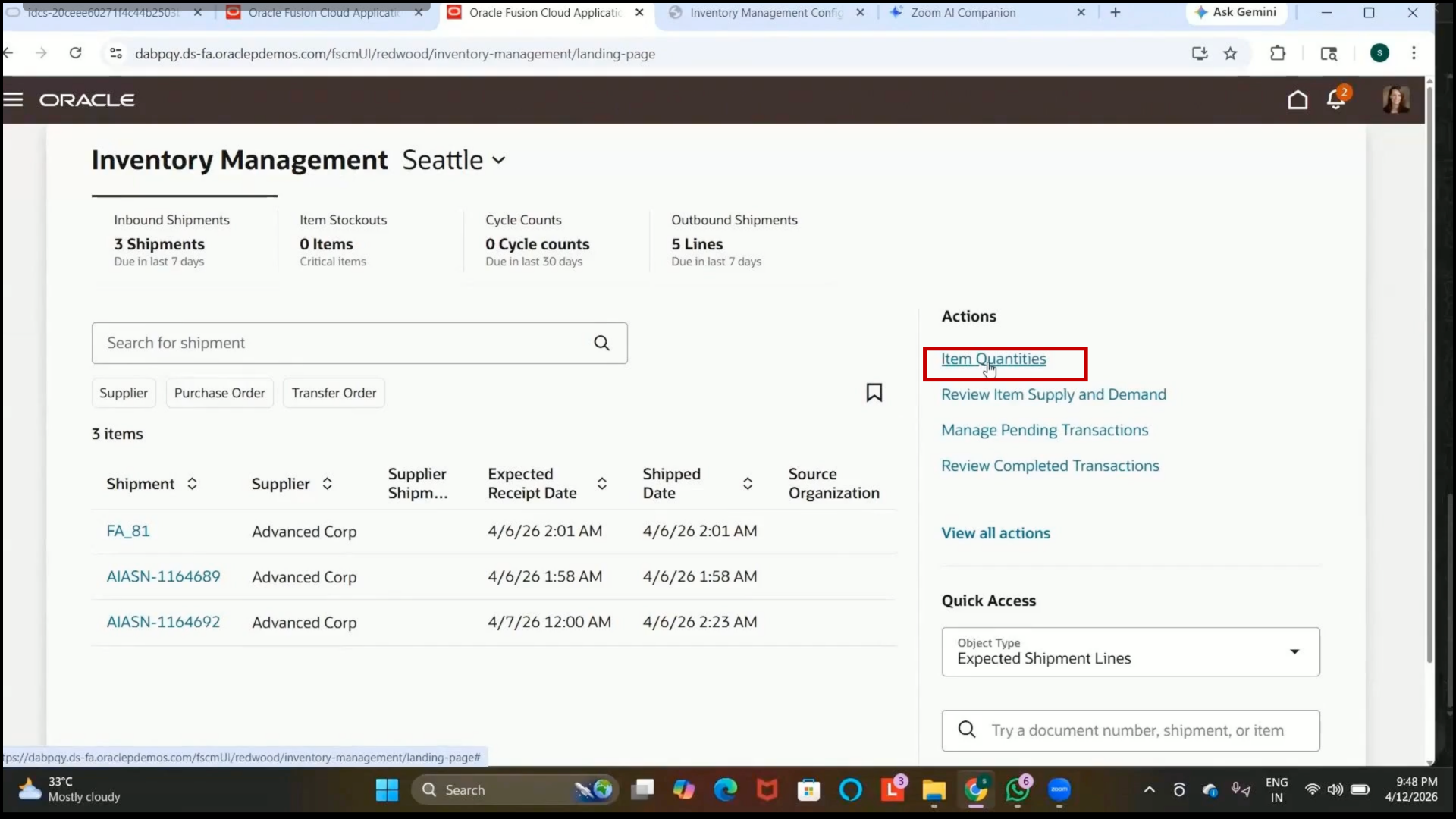Open the Chrome profile S icon
1456x819 pixels.
(1379, 53)
